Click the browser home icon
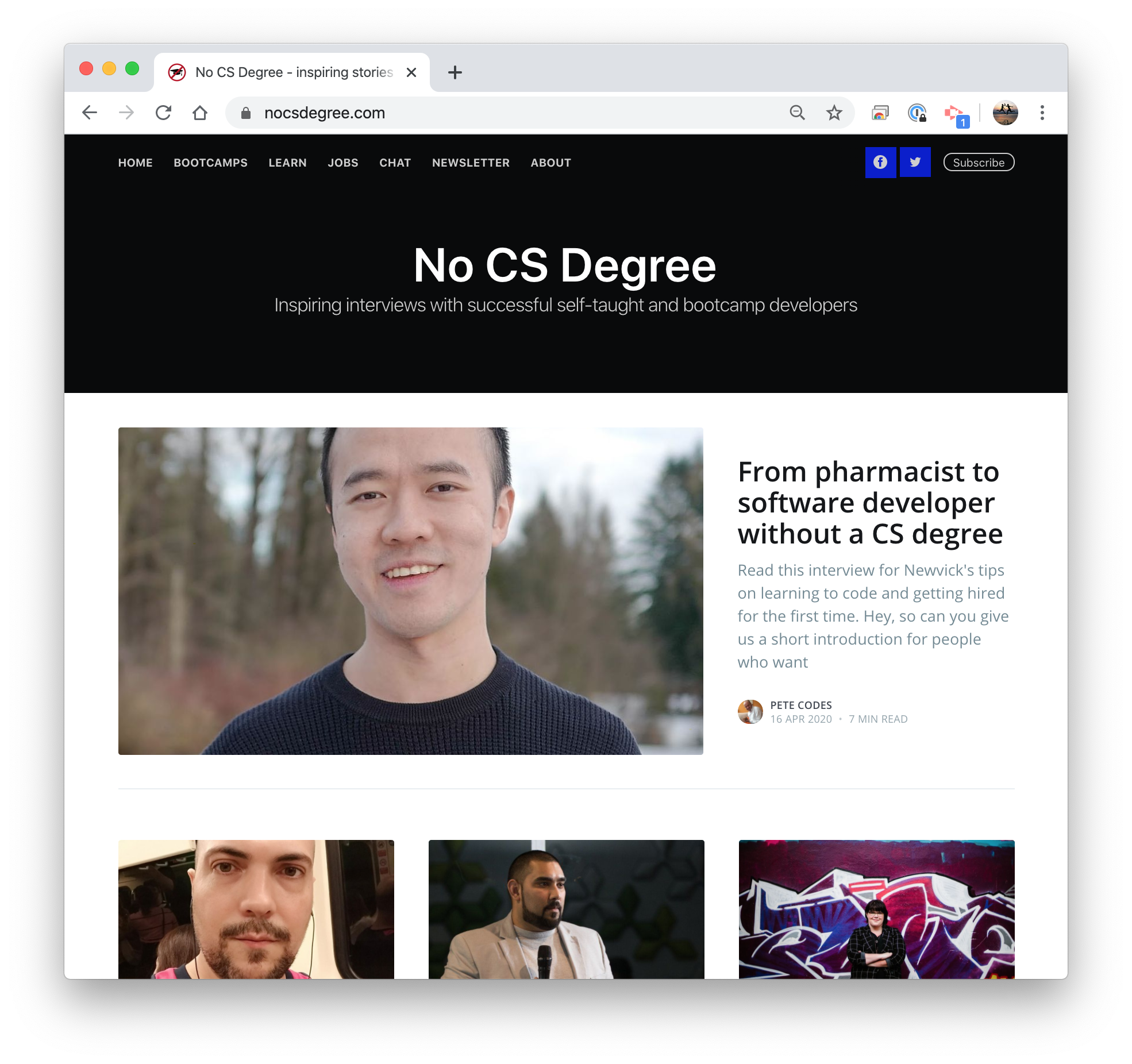The height and width of the screenshot is (1064, 1132). (x=200, y=112)
